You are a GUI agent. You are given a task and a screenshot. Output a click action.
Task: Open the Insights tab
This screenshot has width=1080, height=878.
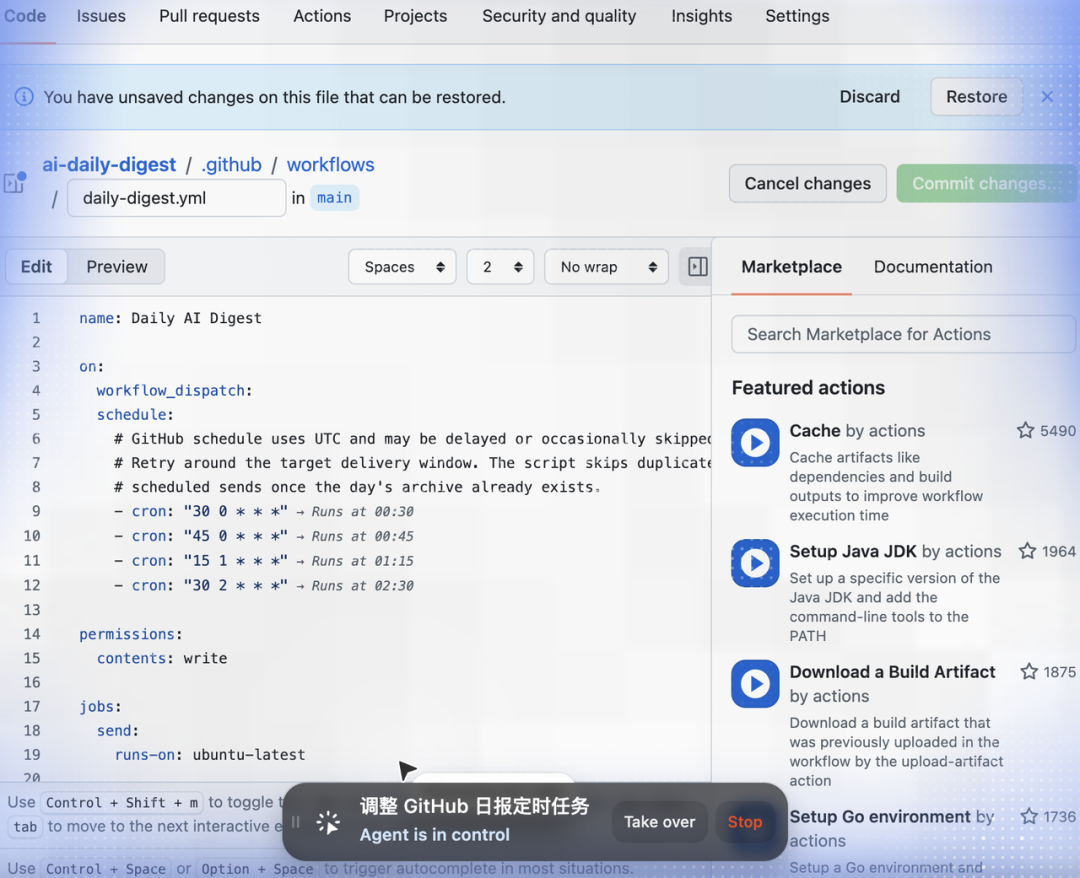coord(701,16)
